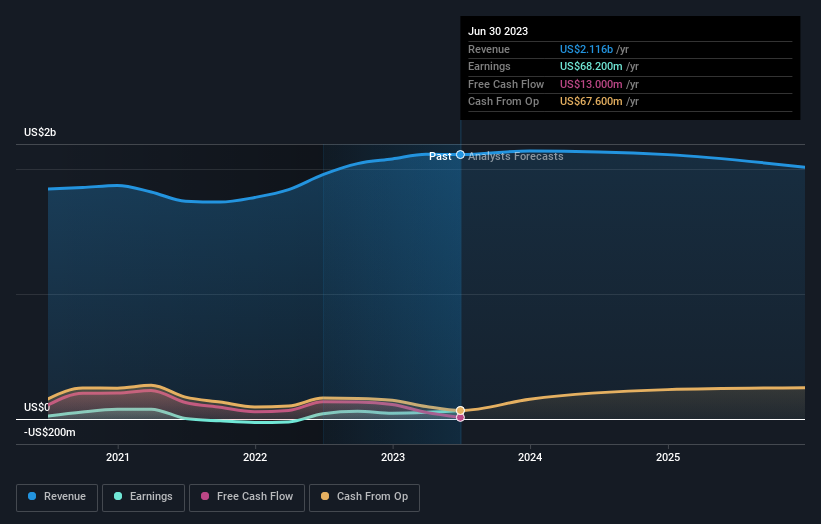
Task: Click the US$13.000m free cash flow value
Action: click(591, 84)
